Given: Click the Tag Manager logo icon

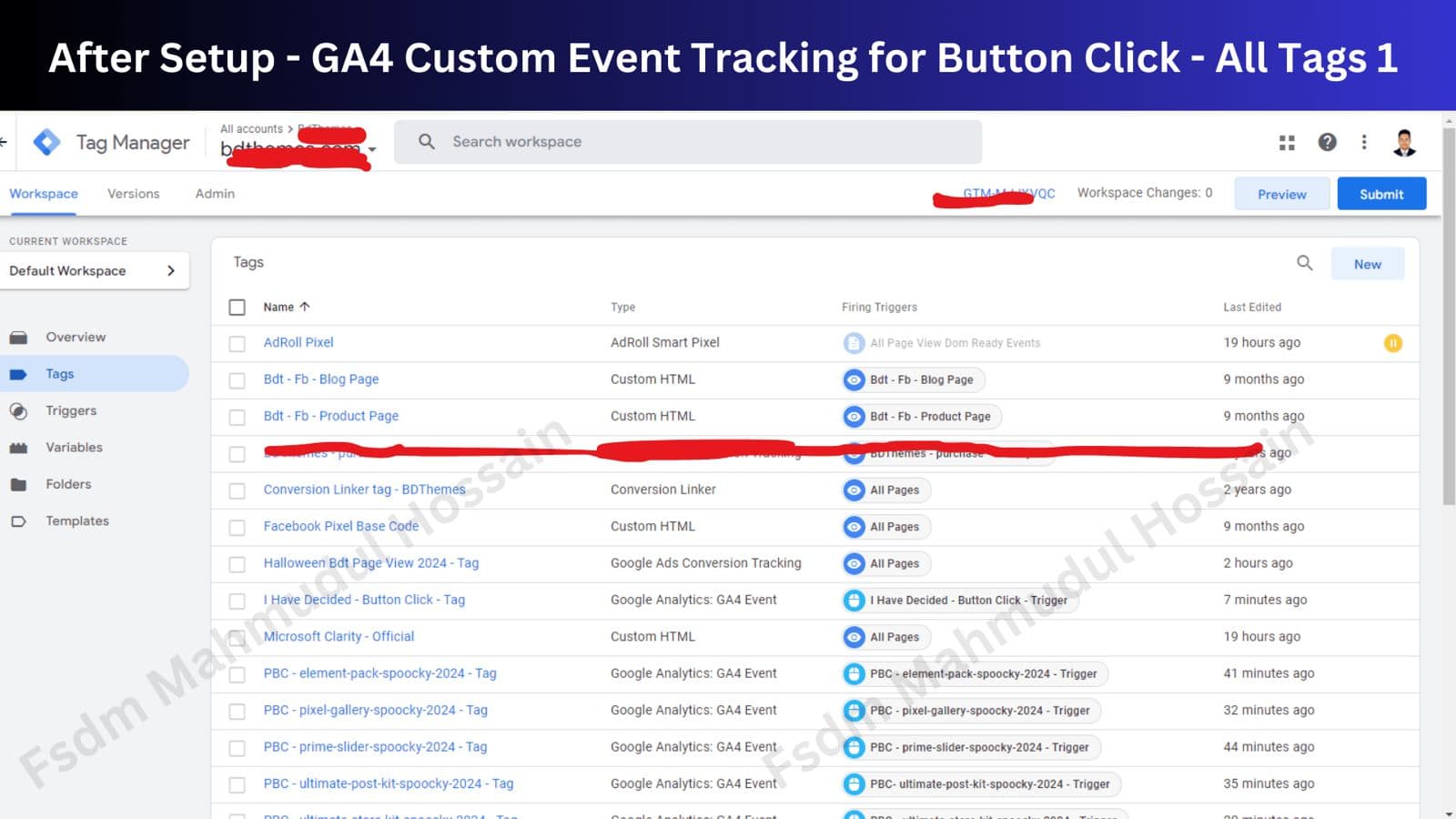Looking at the screenshot, I should [x=46, y=142].
